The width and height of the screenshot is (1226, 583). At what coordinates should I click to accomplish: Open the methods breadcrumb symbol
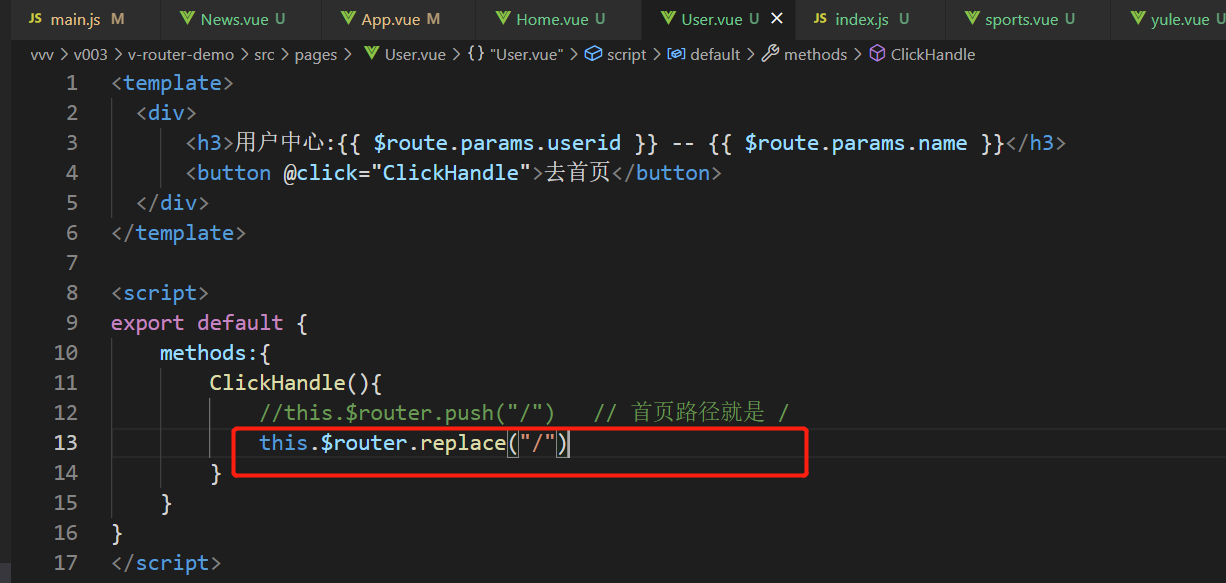pos(805,54)
